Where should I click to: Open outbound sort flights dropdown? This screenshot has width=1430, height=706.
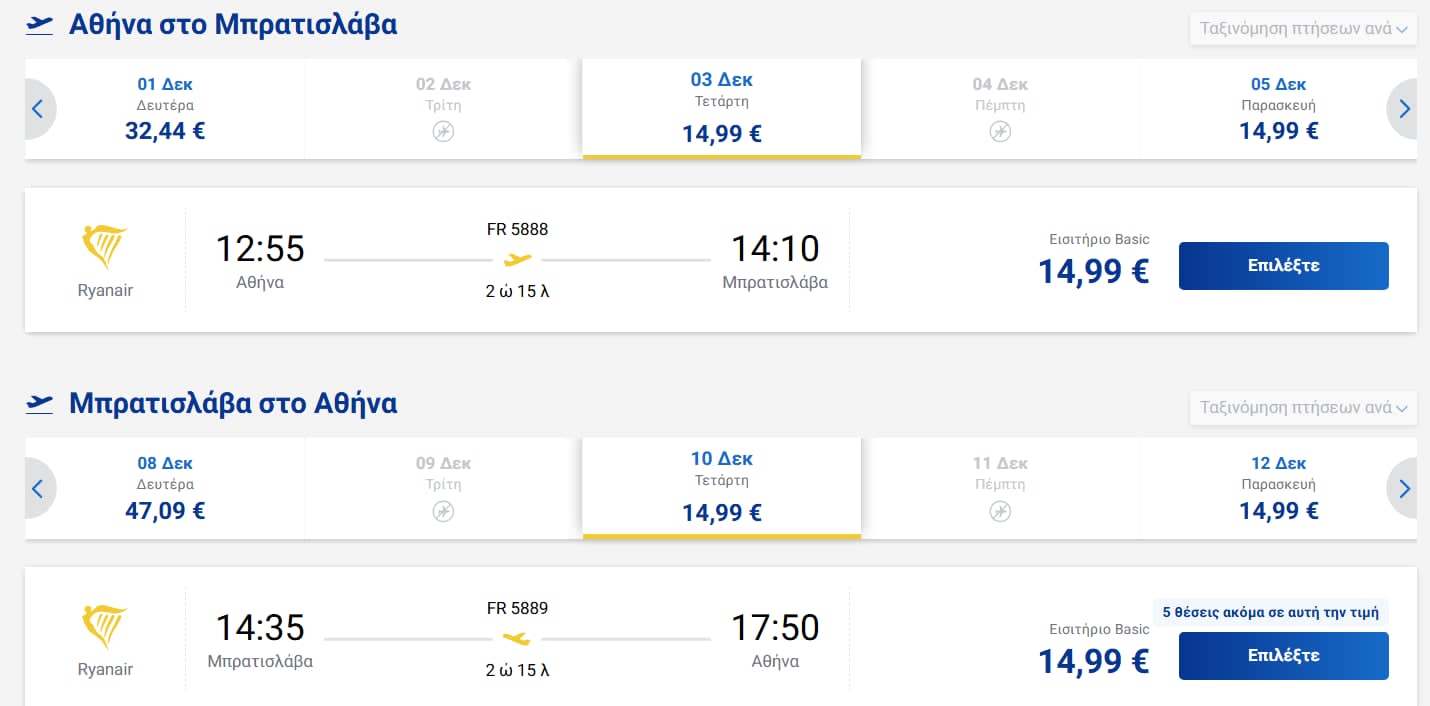tap(1302, 29)
